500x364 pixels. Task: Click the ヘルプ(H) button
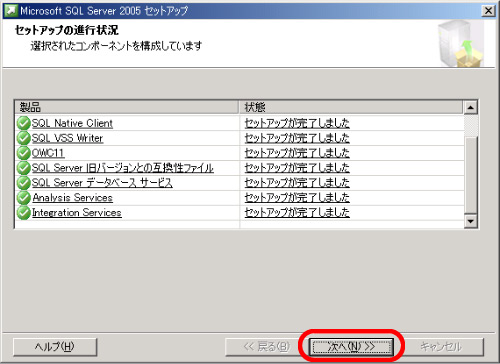(x=55, y=347)
